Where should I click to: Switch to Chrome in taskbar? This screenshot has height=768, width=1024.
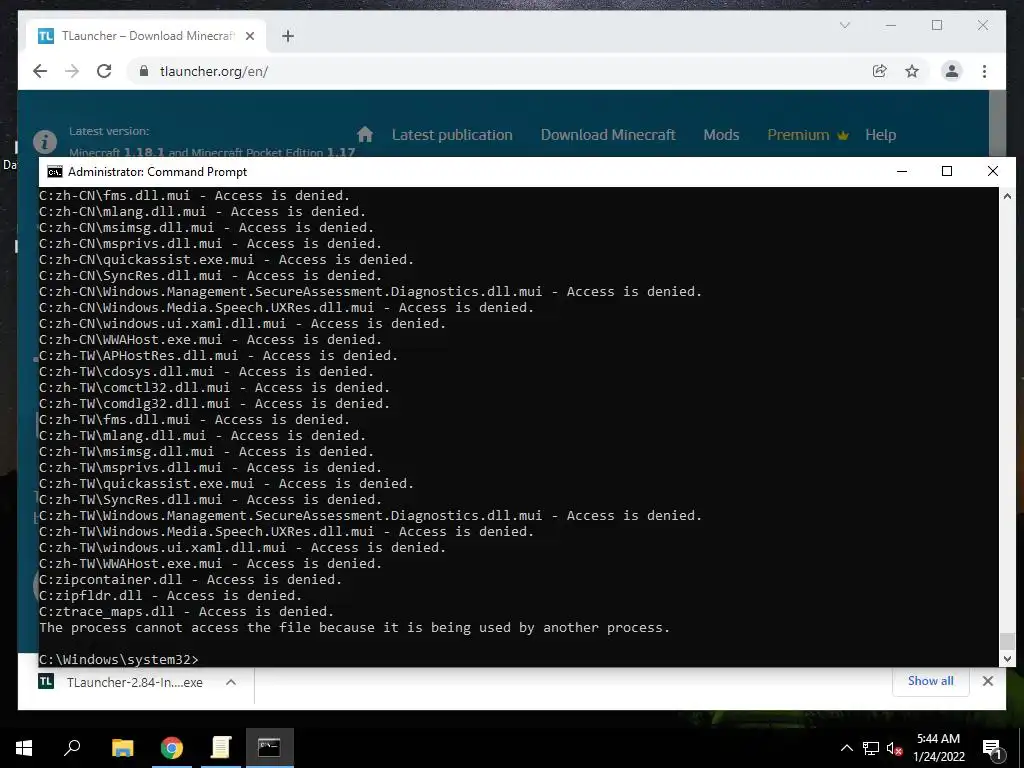172,748
